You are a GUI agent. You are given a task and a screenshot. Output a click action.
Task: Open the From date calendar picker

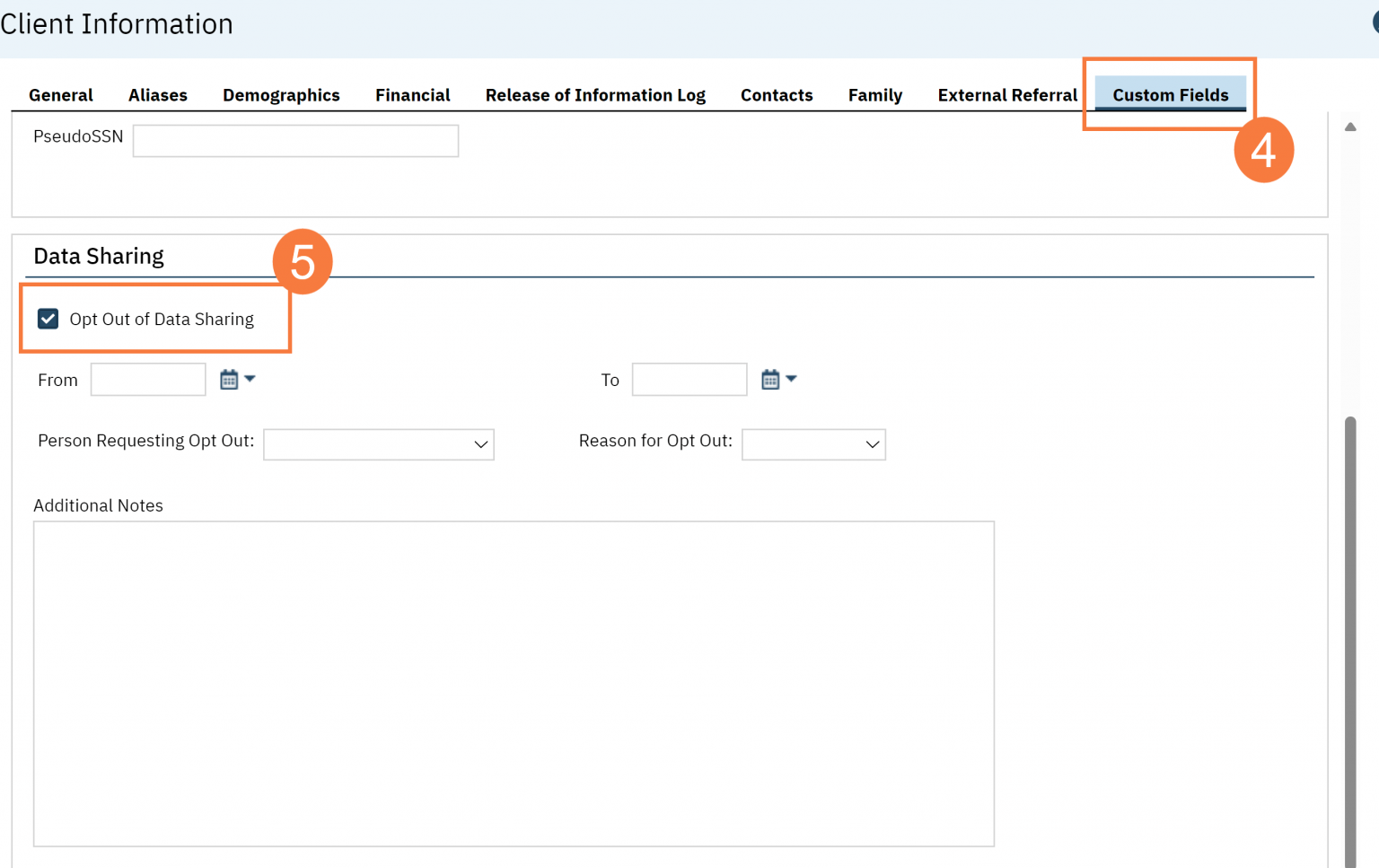tap(228, 378)
